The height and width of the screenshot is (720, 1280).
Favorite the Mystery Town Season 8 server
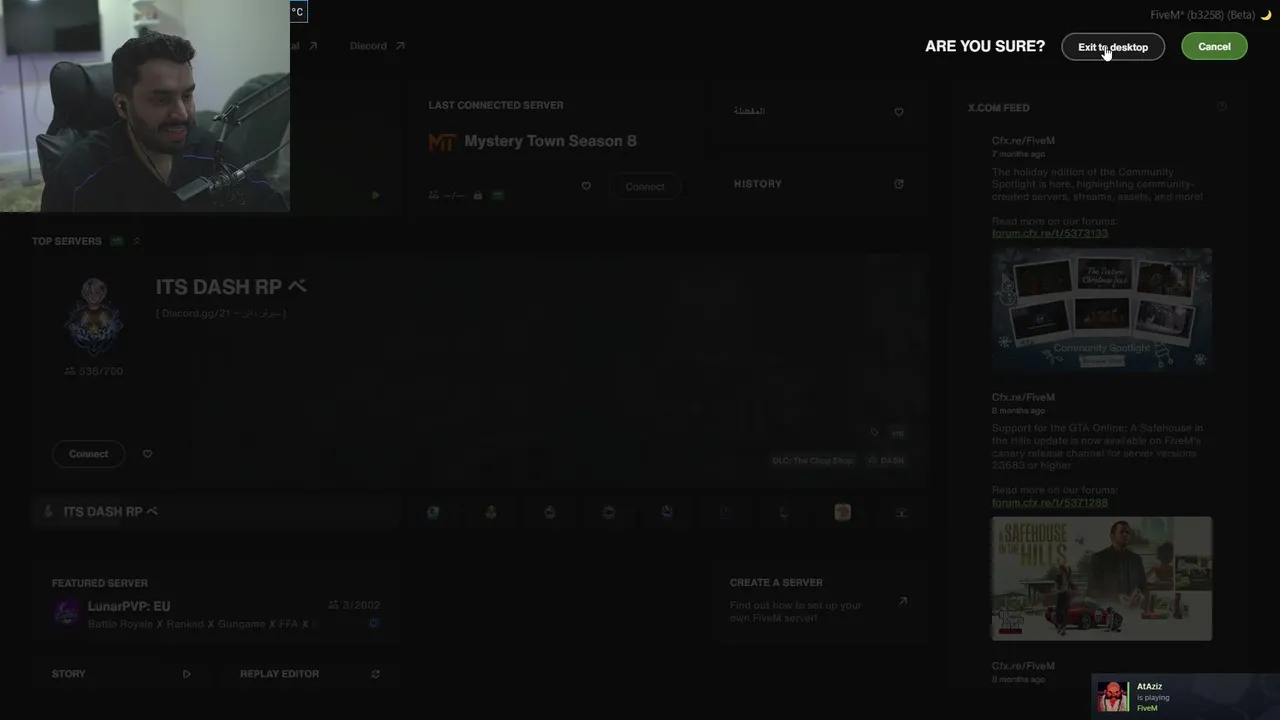(x=586, y=186)
